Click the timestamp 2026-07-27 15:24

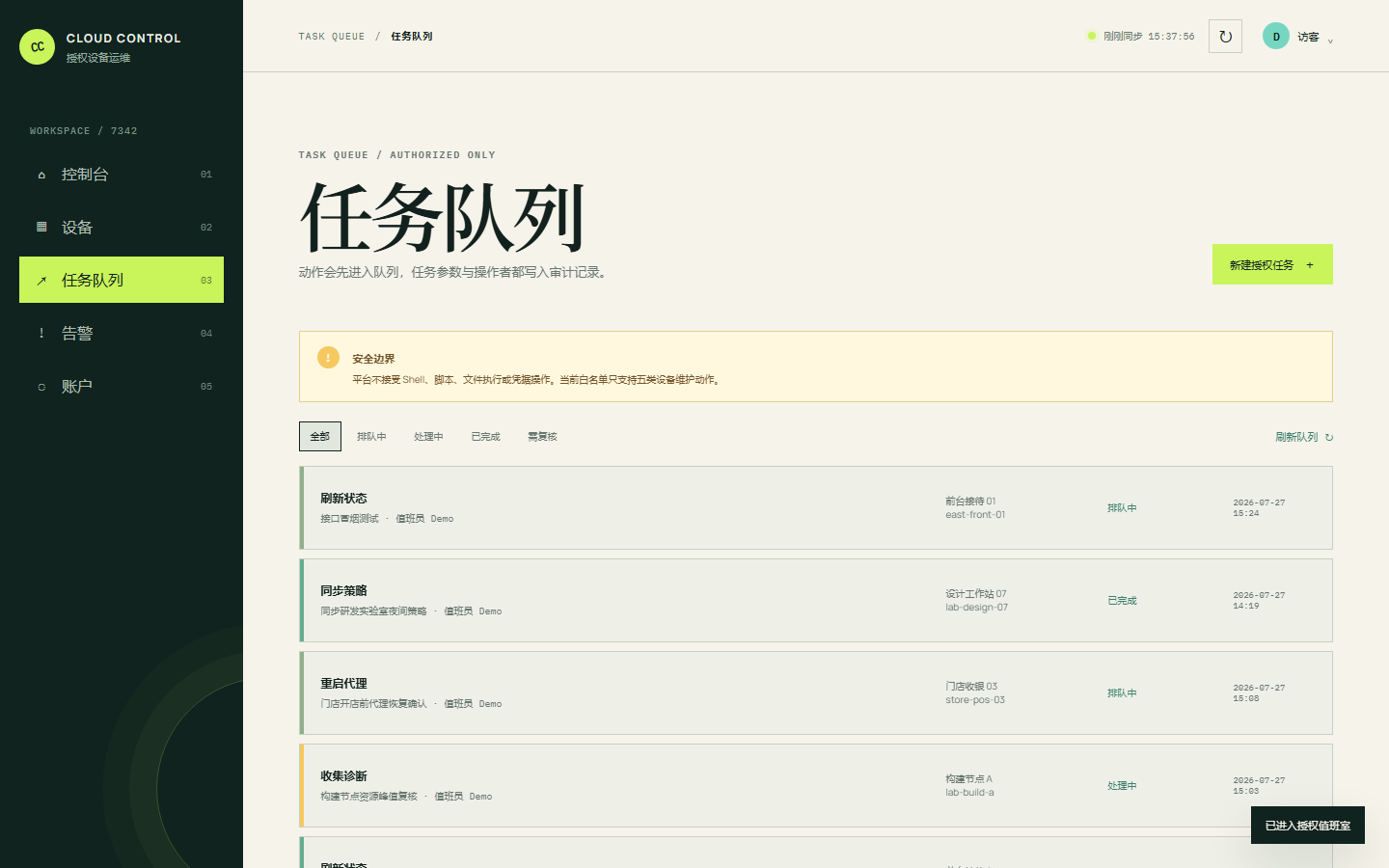[1259, 508]
